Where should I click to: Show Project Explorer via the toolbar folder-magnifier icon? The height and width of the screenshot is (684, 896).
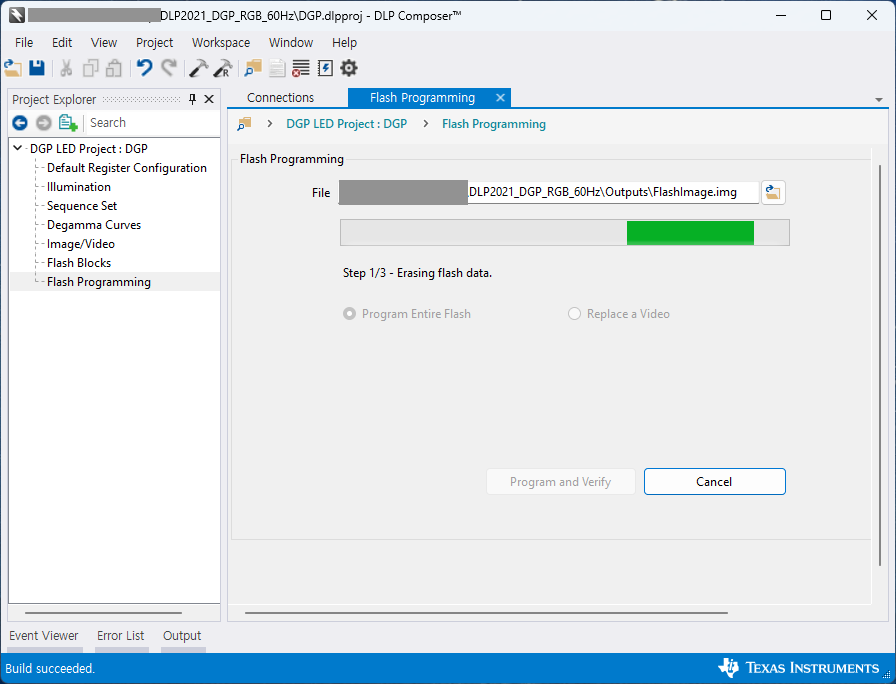coord(253,69)
